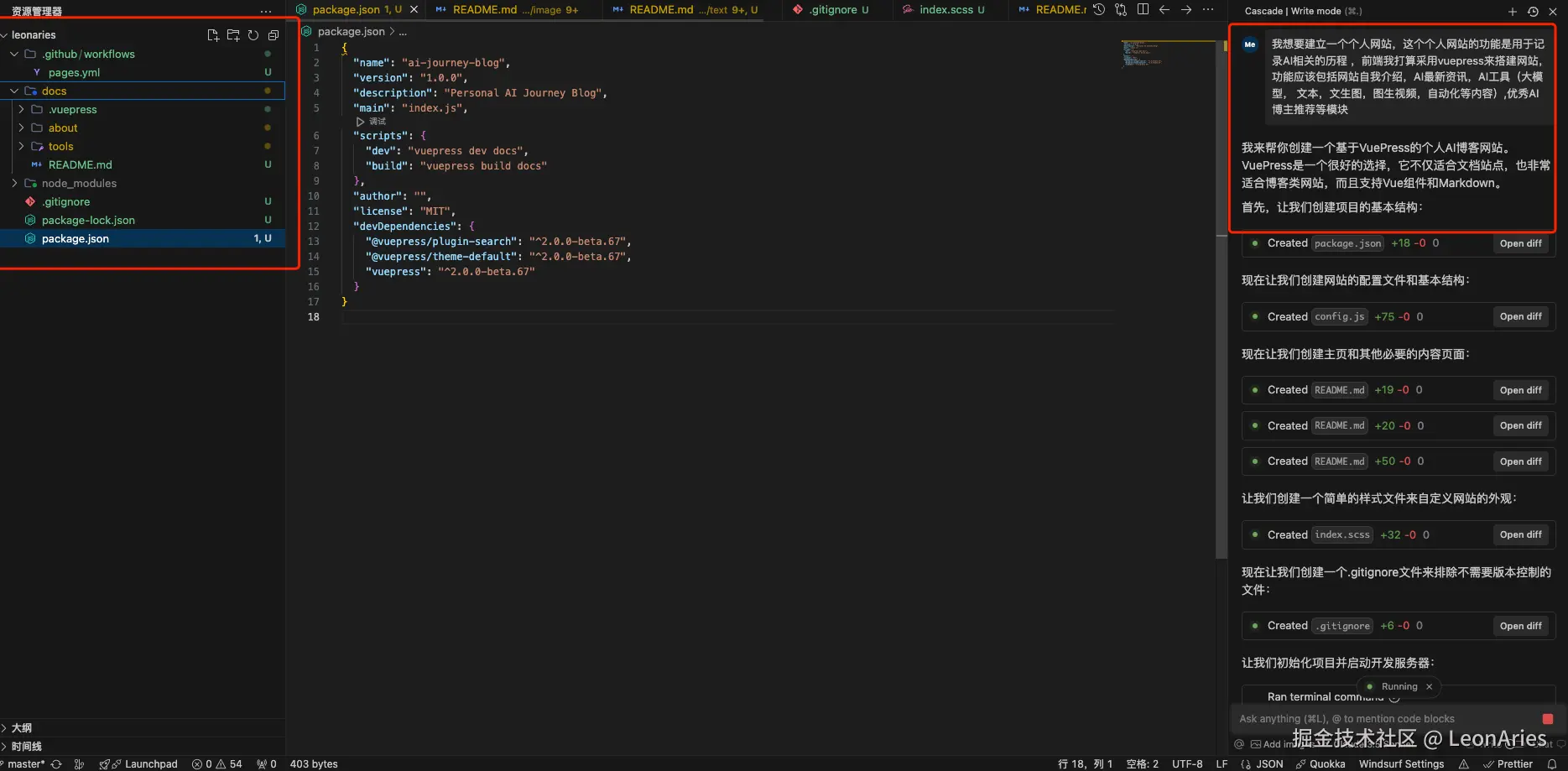This screenshot has width=1568, height=771.
Task: Open docs README.md in the explorer
Action: click(x=80, y=164)
